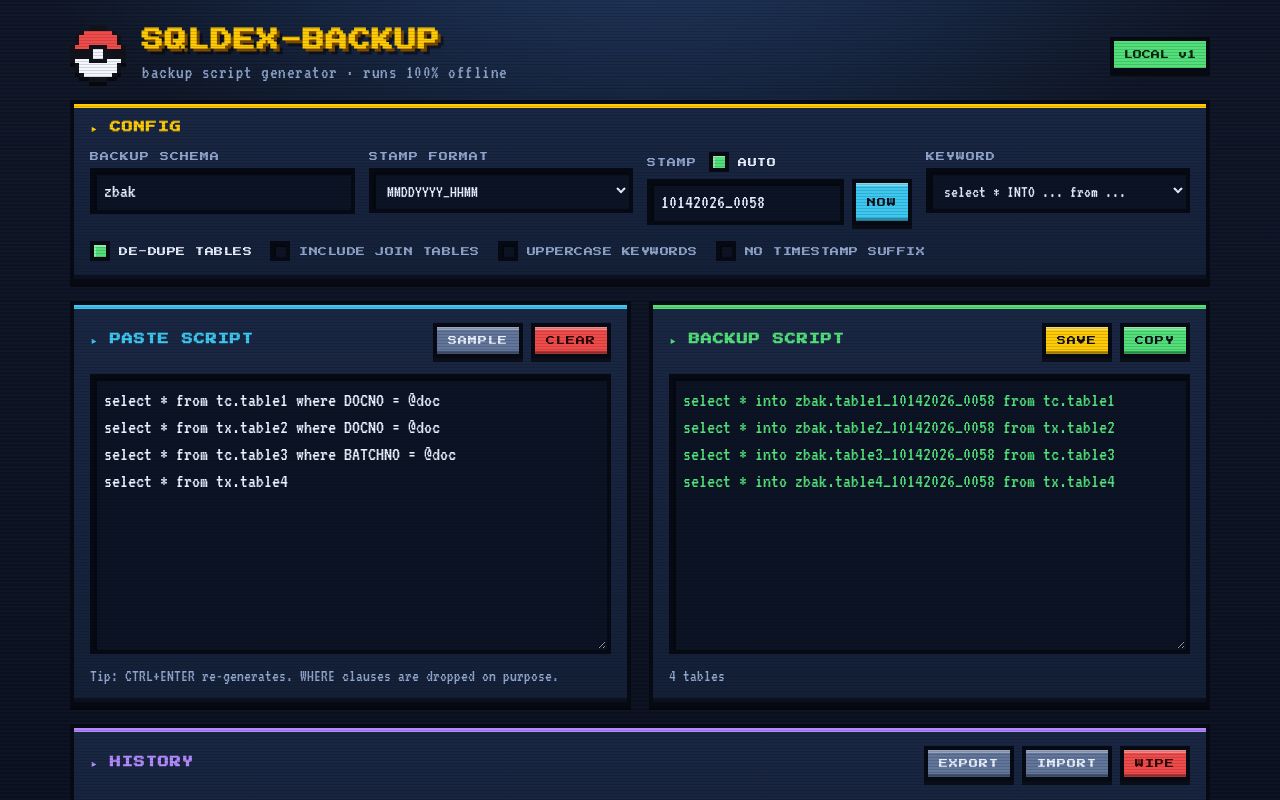Click the CTRL+ENTER tip text
1280x800 pixels.
tap(324, 676)
